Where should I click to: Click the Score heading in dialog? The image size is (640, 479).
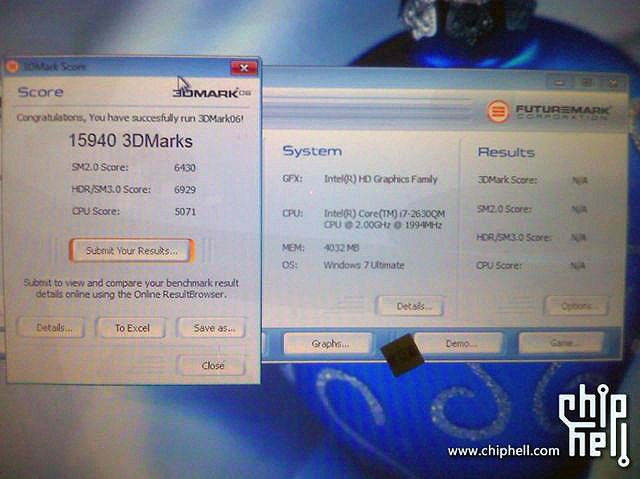40,92
